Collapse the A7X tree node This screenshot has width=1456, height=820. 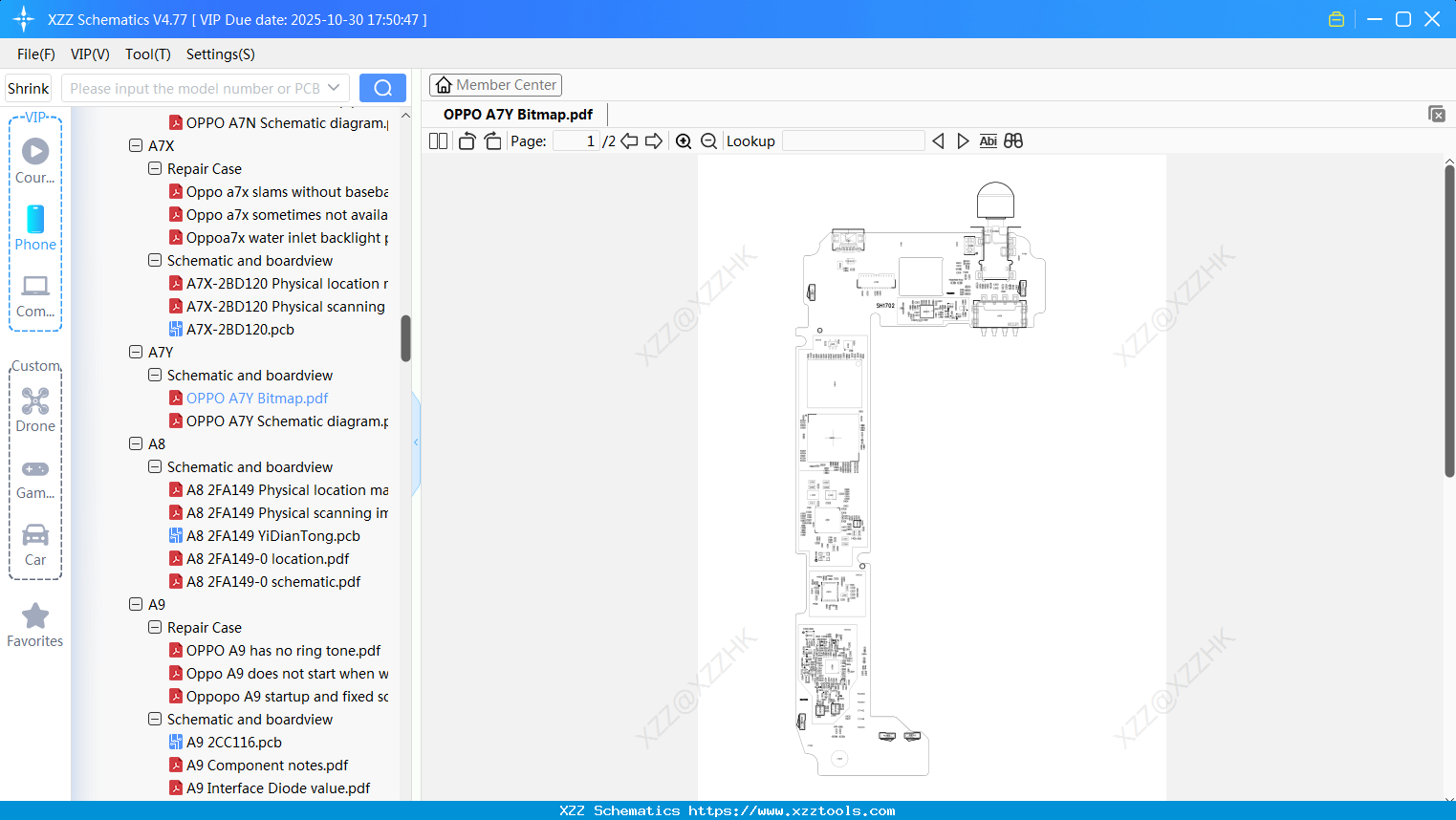[136, 146]
